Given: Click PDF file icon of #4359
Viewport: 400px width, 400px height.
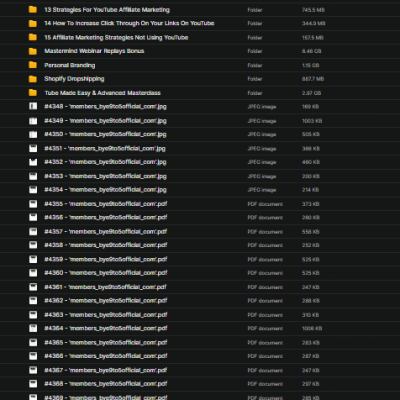Looking at the screenshot, I should tap(33, 259).
